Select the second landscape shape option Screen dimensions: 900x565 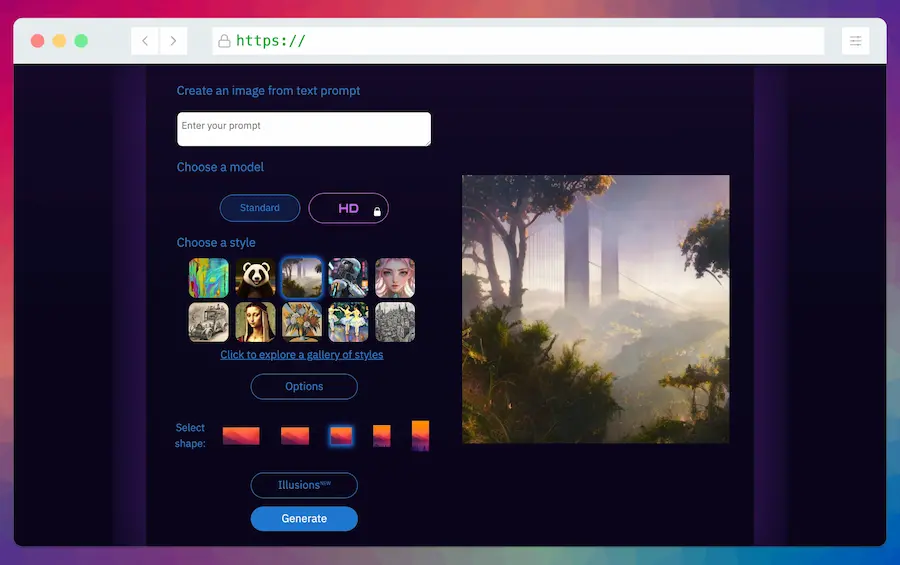295,436
